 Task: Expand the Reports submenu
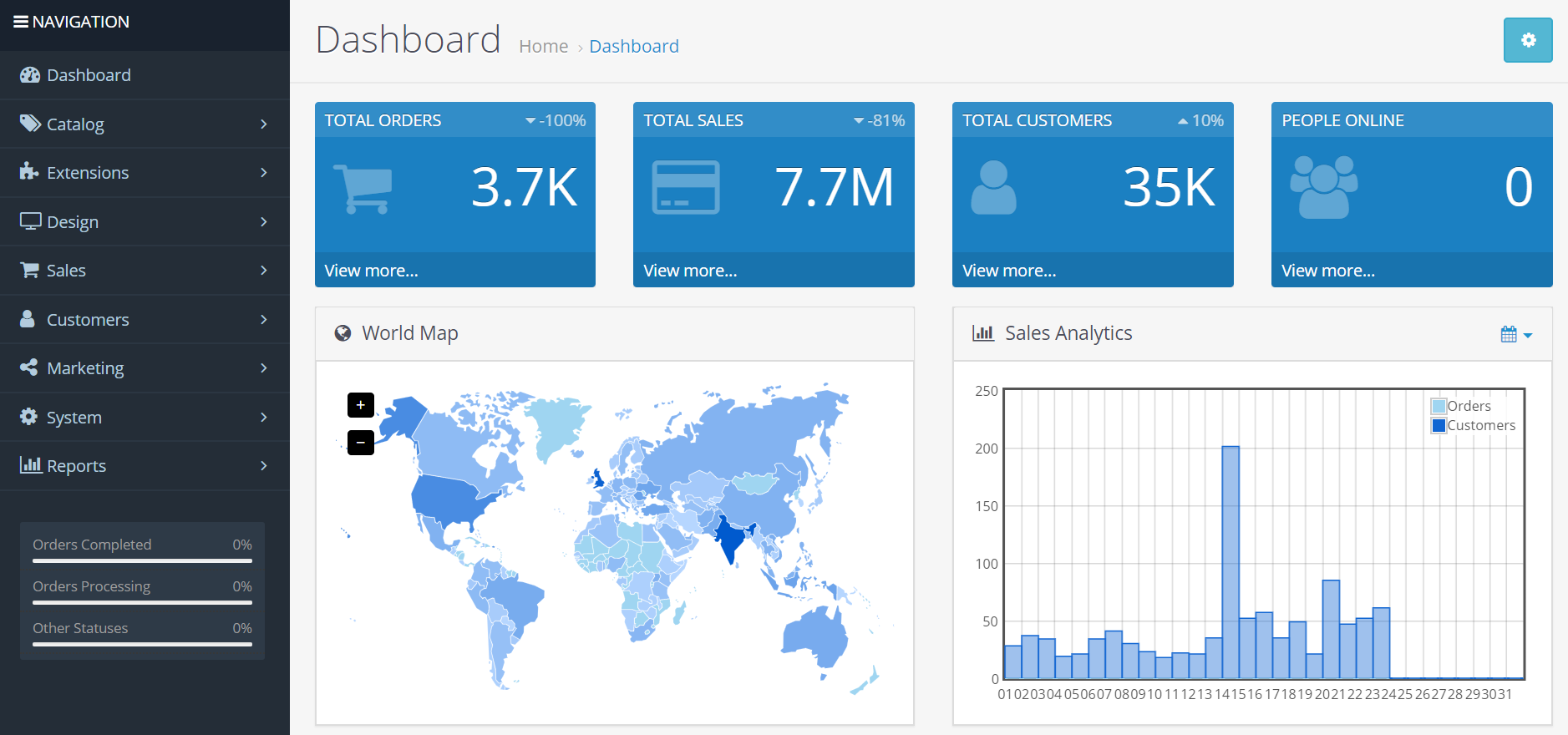click(145, 466)
